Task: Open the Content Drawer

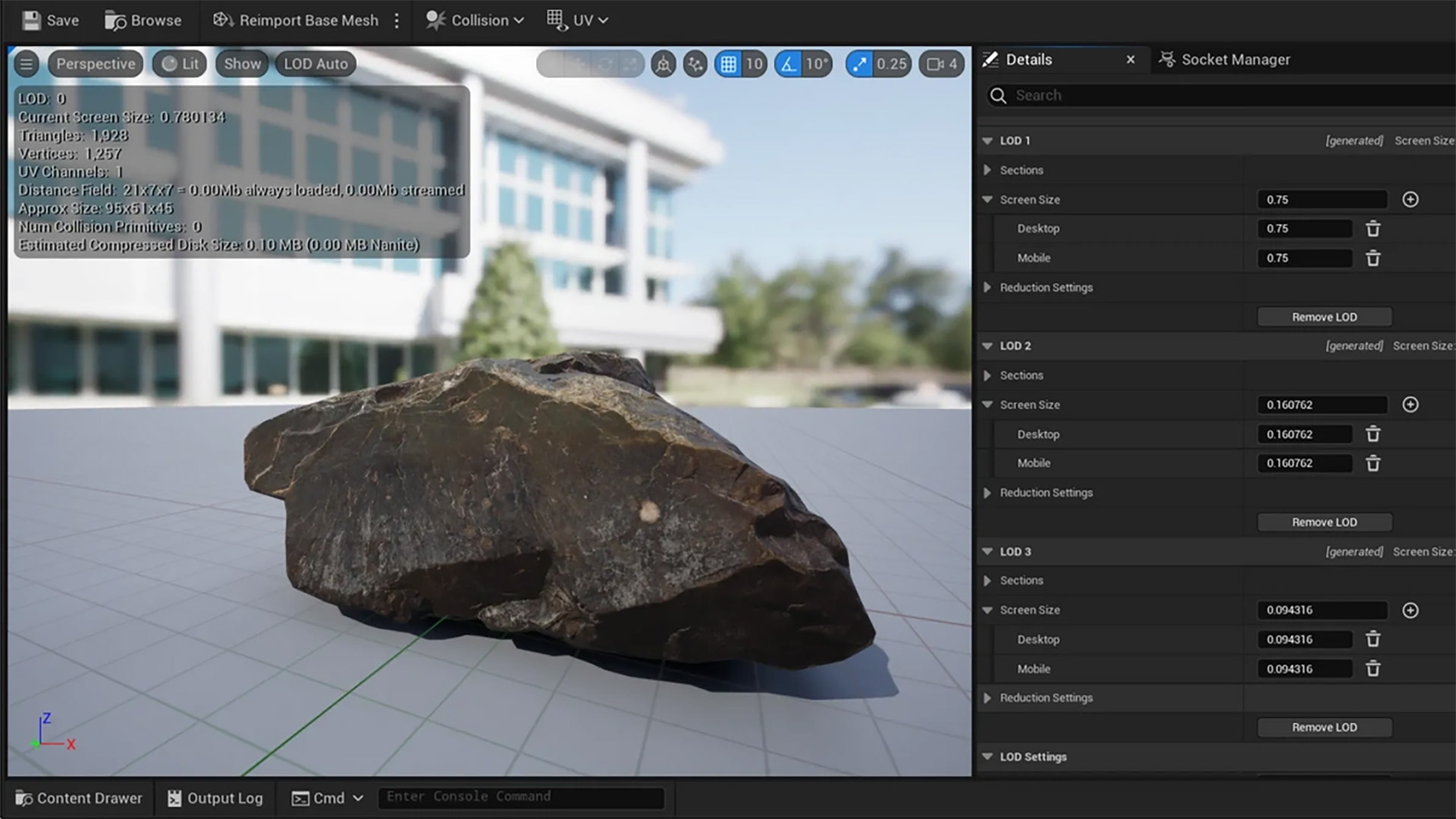Action: pos(79,798)
